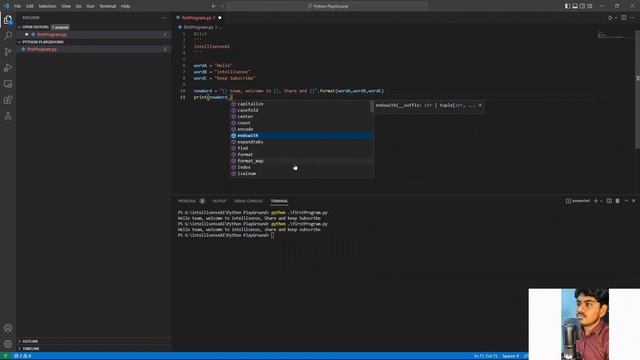640x360 pixels.
Task: Open the Manage gear icon
Action: (x=8, y=344)
